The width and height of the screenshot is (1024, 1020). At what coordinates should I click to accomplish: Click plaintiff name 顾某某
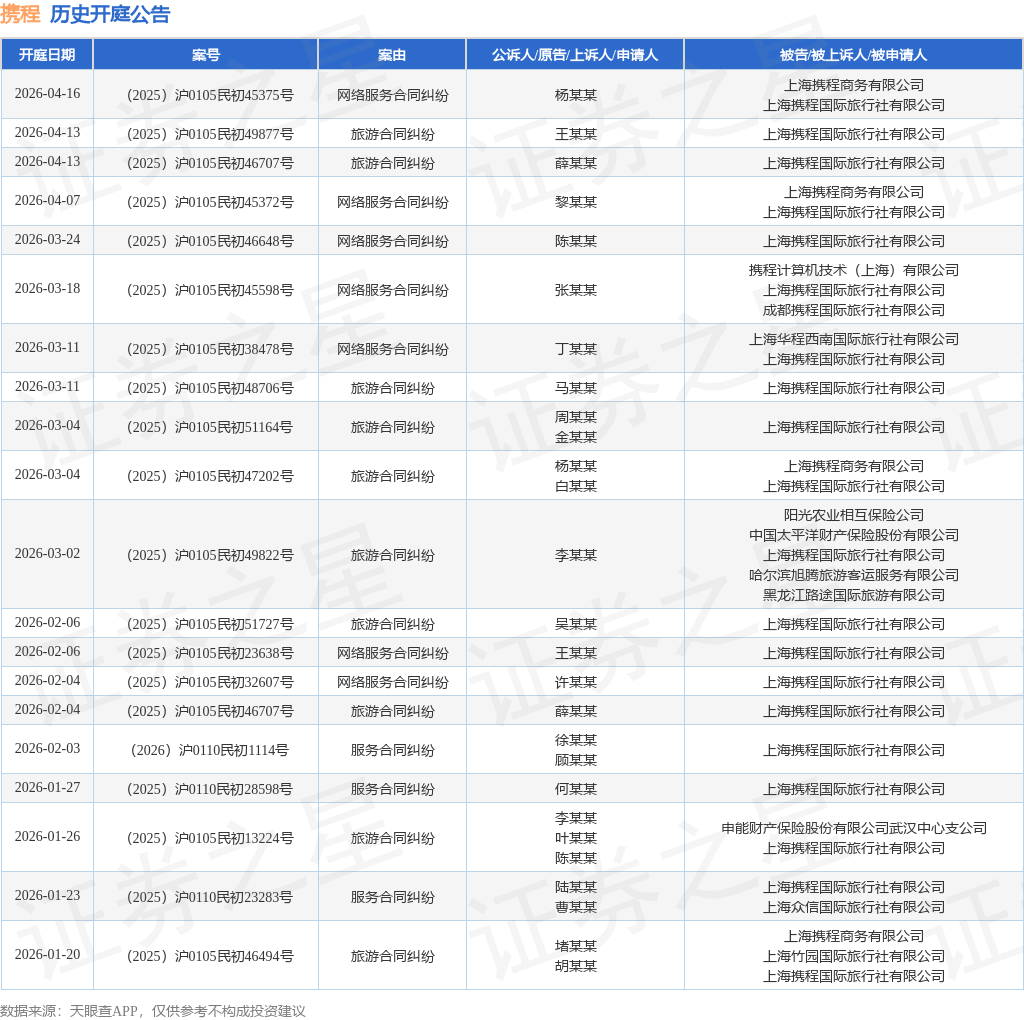[x=575, y=761]
